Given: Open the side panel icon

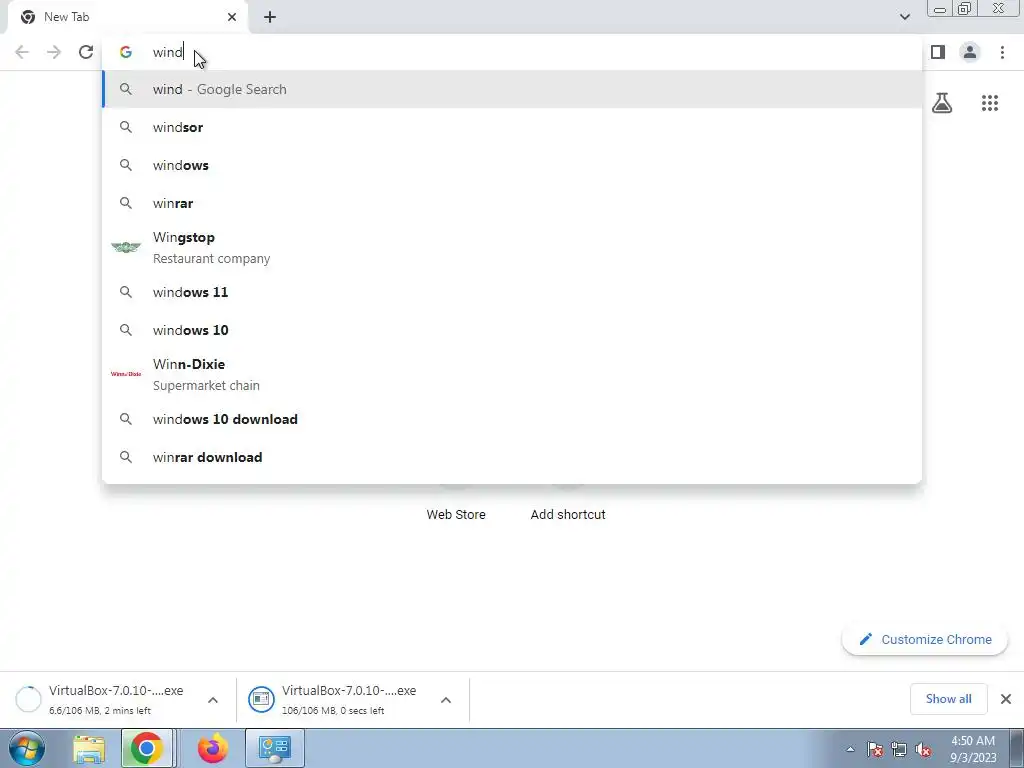Looking at the screenshot, I should 938,52.
